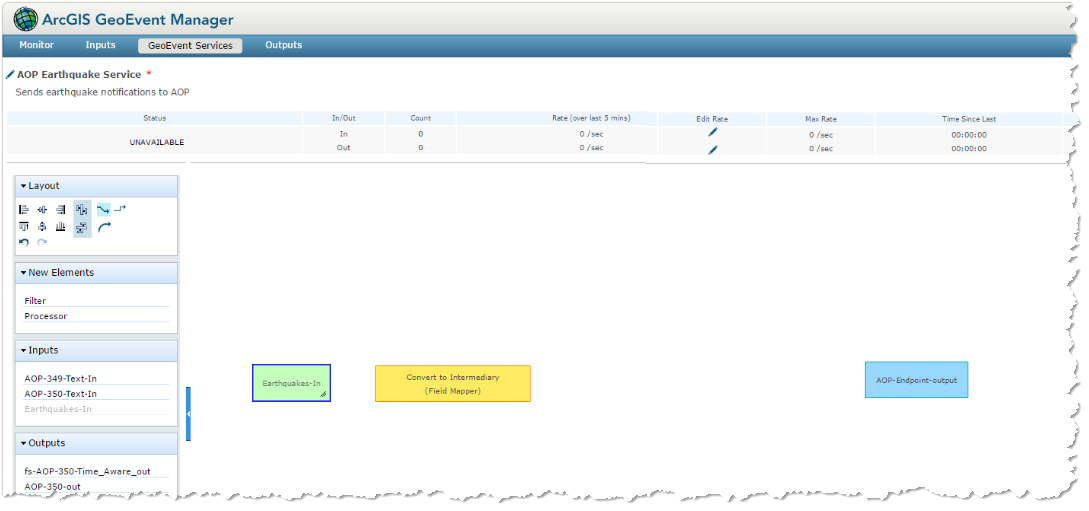
Task: Click the resize handle on Earthquakes-In node
Action: 324,394
